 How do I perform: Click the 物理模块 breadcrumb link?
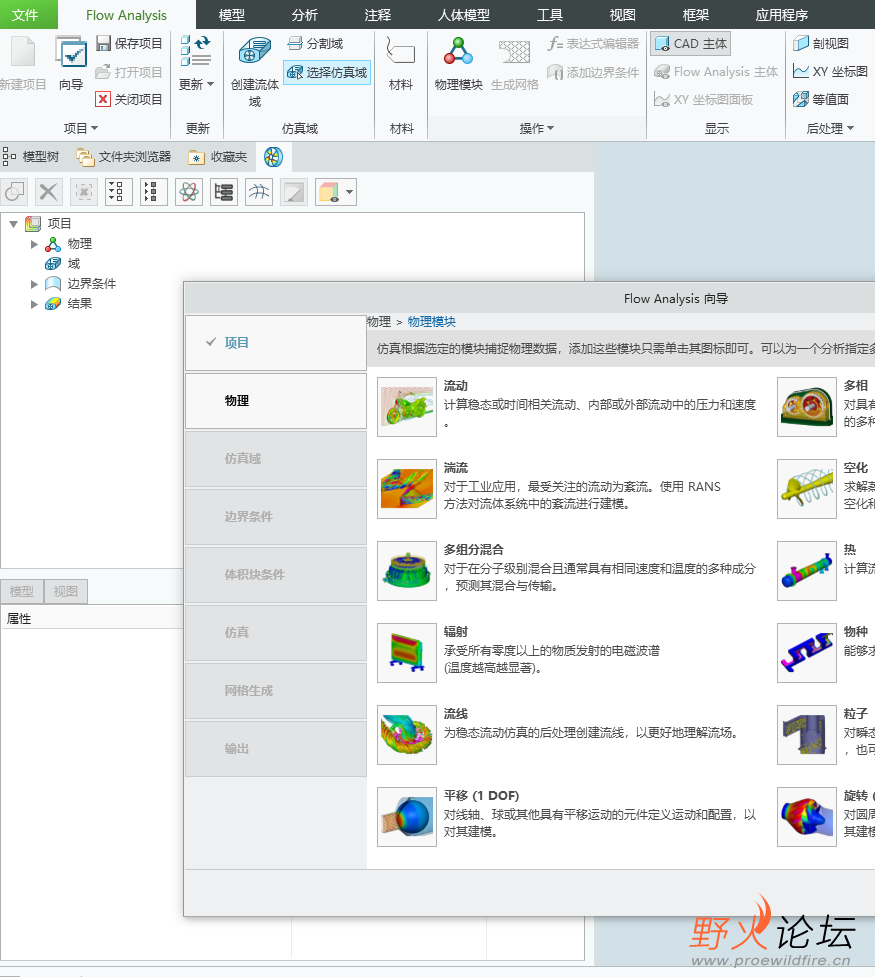pyautogui.click(x=431, y=322)
